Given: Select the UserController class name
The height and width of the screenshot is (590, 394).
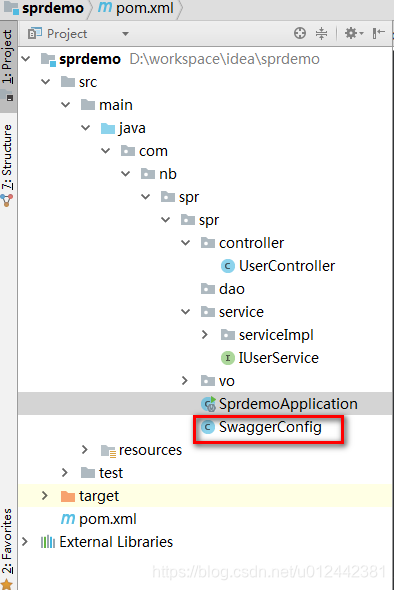Looking at the screenshot, I should pyautogui.click(x=287, y=266).
